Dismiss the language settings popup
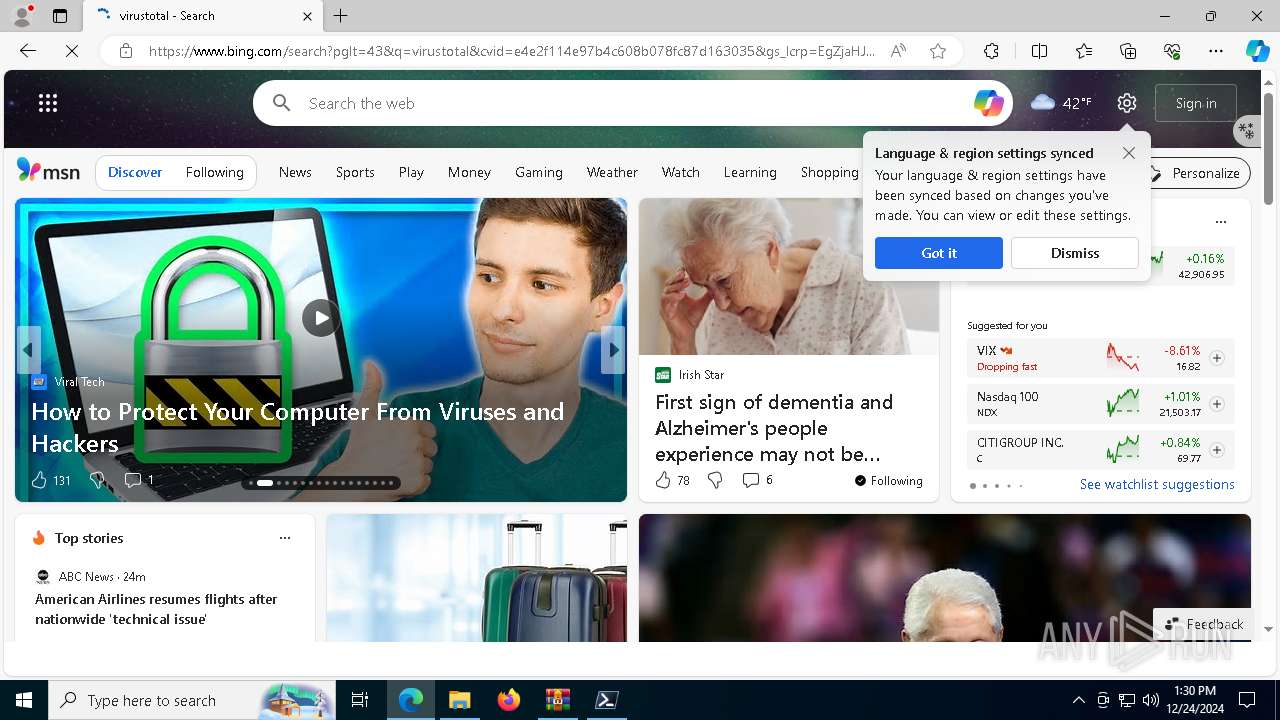Screen dimensions: 1280x720 click(x=1074, y=253)
